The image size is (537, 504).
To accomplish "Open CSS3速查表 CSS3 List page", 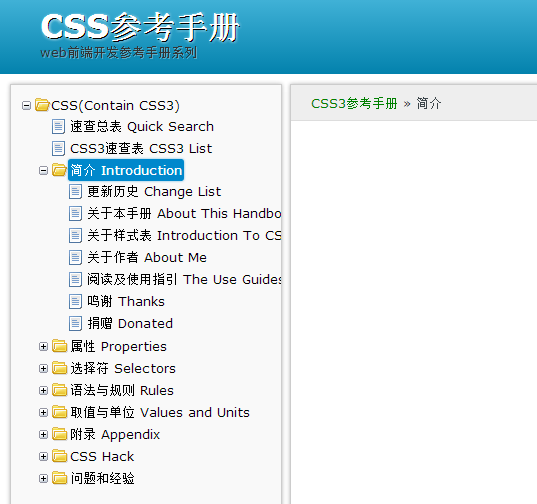I will [141, 149].
